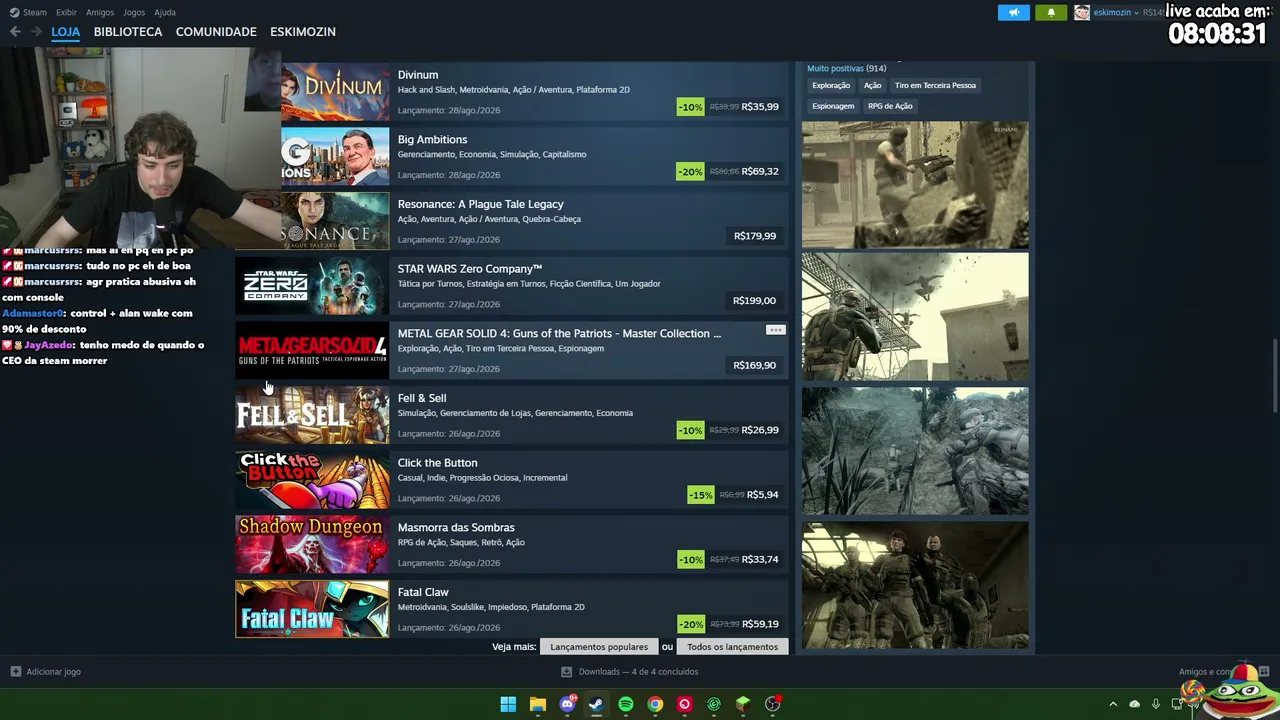Open the Exibir menu
The height and width of the screenshot is (720, 1280).
click(x=66, y=12)
